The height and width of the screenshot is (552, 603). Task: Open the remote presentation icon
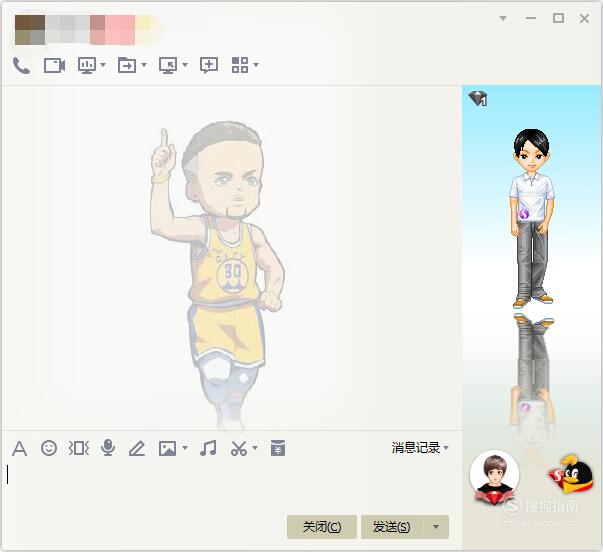pyautogui.click(x=87, y=65)
